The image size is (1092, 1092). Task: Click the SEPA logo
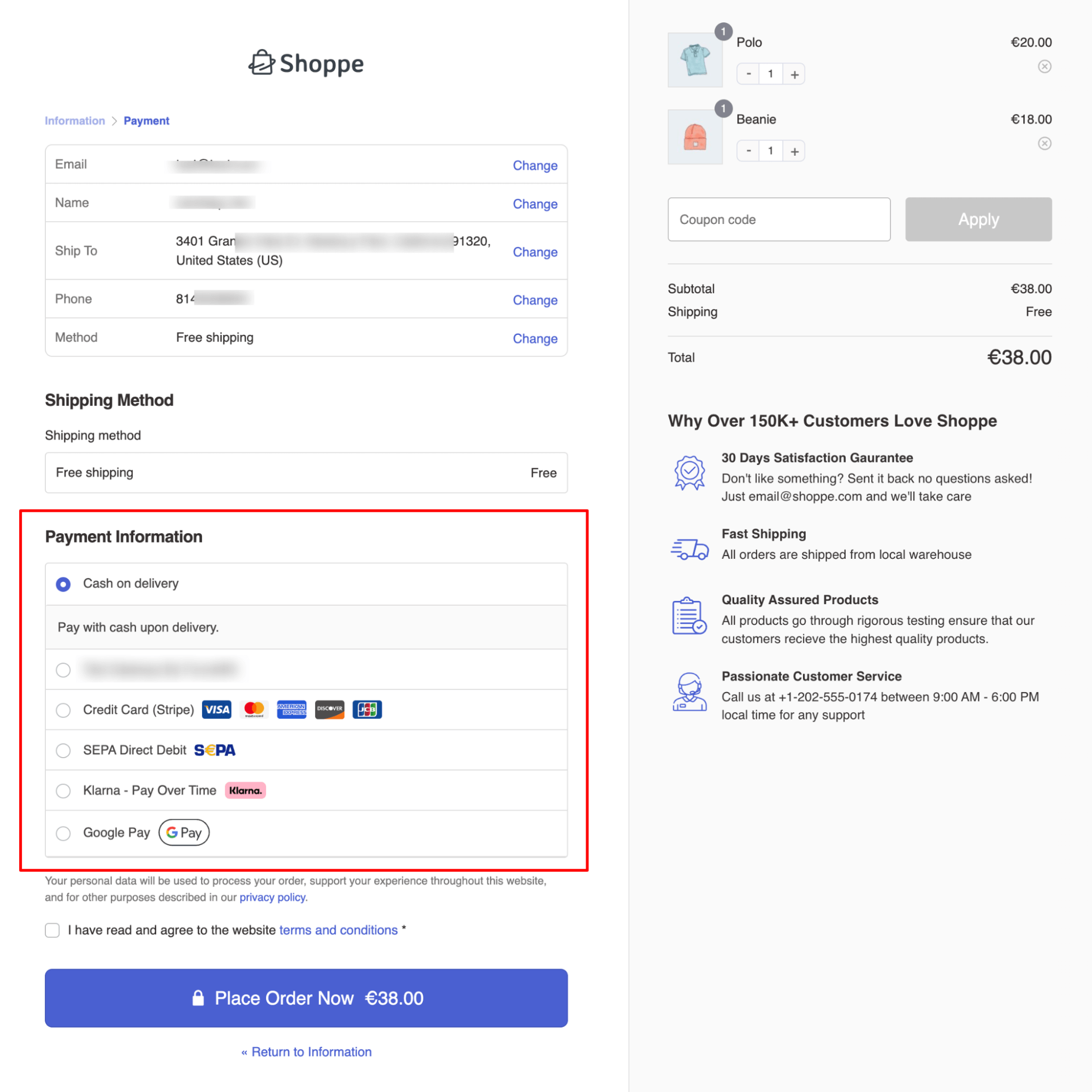click(215, 750)
